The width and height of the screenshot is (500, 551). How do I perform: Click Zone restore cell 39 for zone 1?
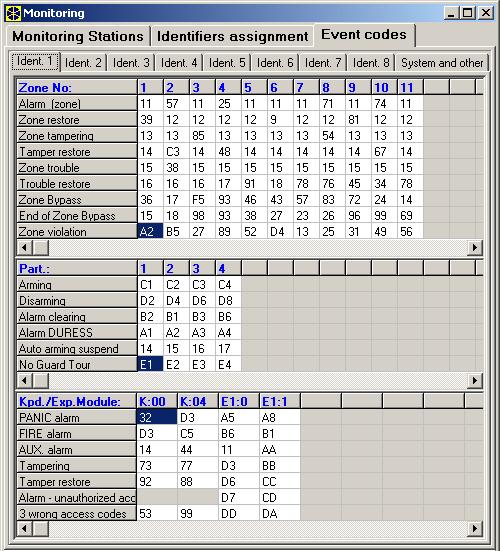pyautogui.click(x=150, y=119)
